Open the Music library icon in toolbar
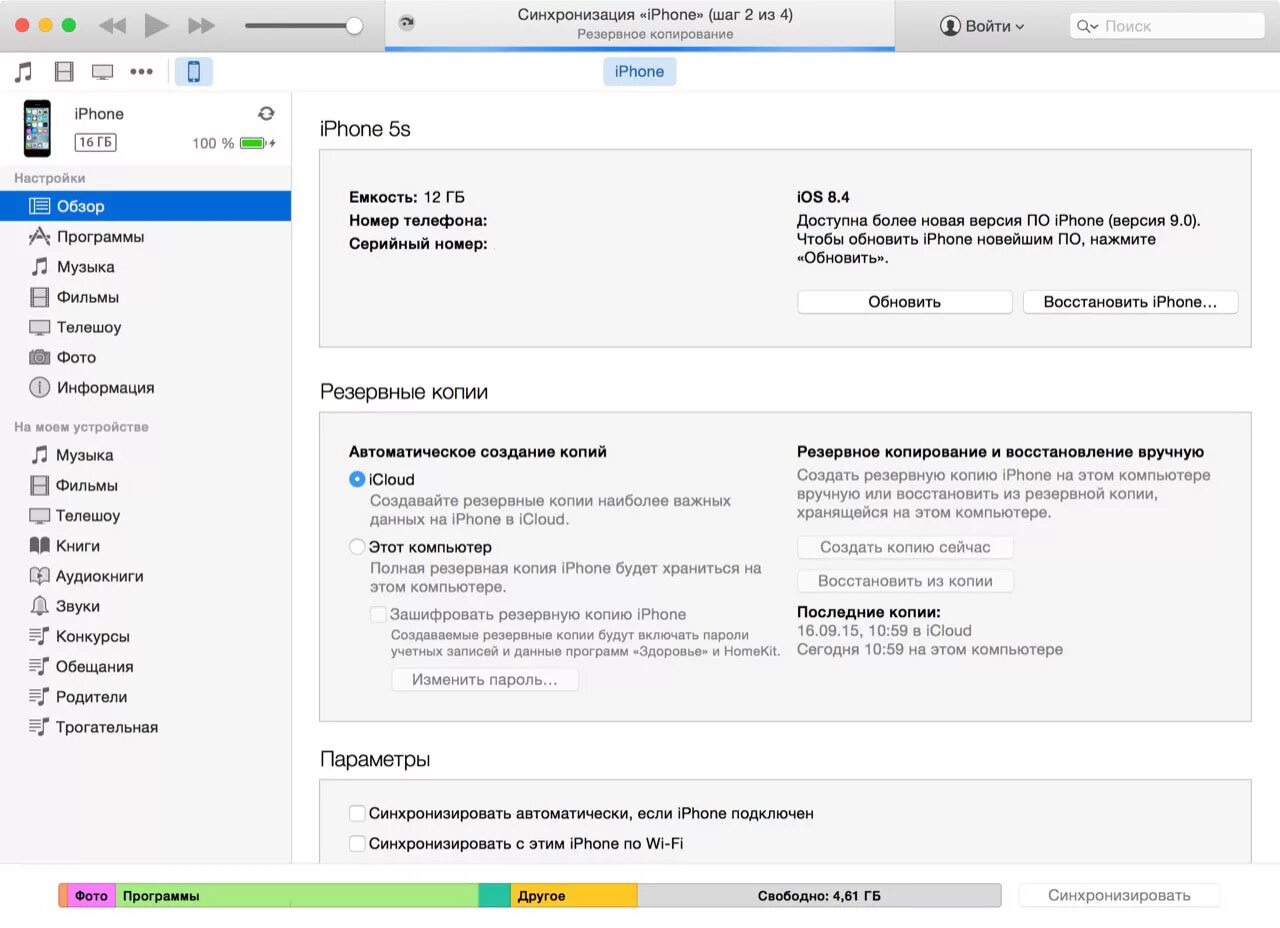 click(24, 71)
